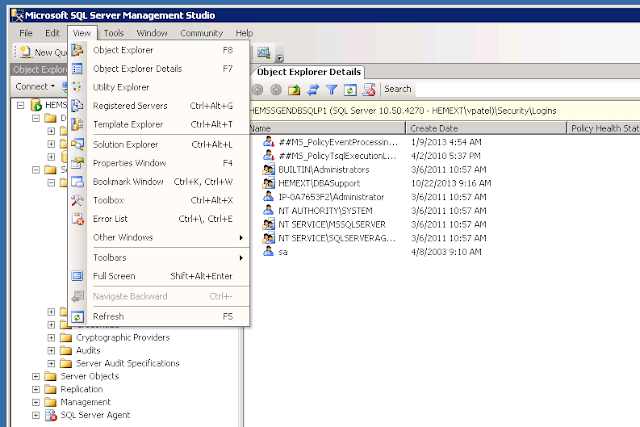Go back in Object Explorer Details

coord(258,89)
